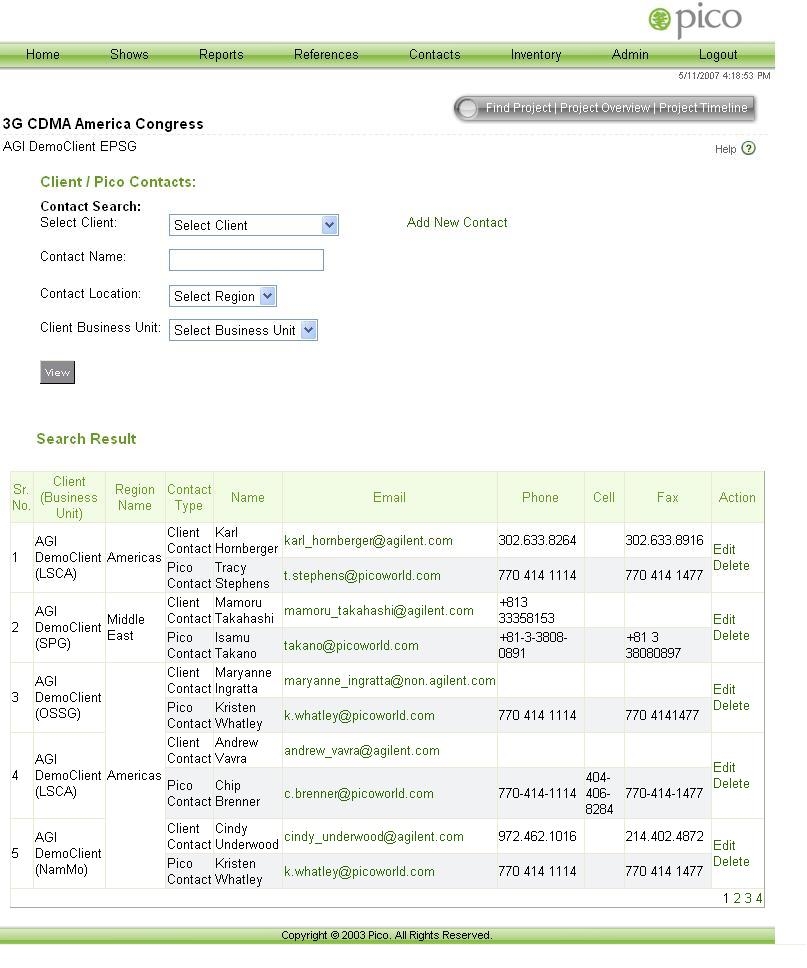This screenshot has height=968, width=807.
Task: Open the Project Timeline link
Action: tap(703, 107)
